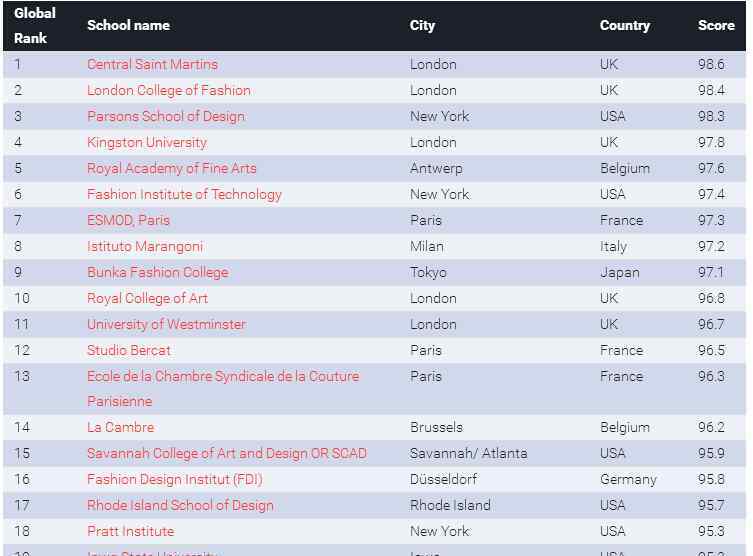Viewport: 753px width, 556px height.
Task: Click the Royal College of Art link
Action: pyautogui.click(x=147, y=298)
